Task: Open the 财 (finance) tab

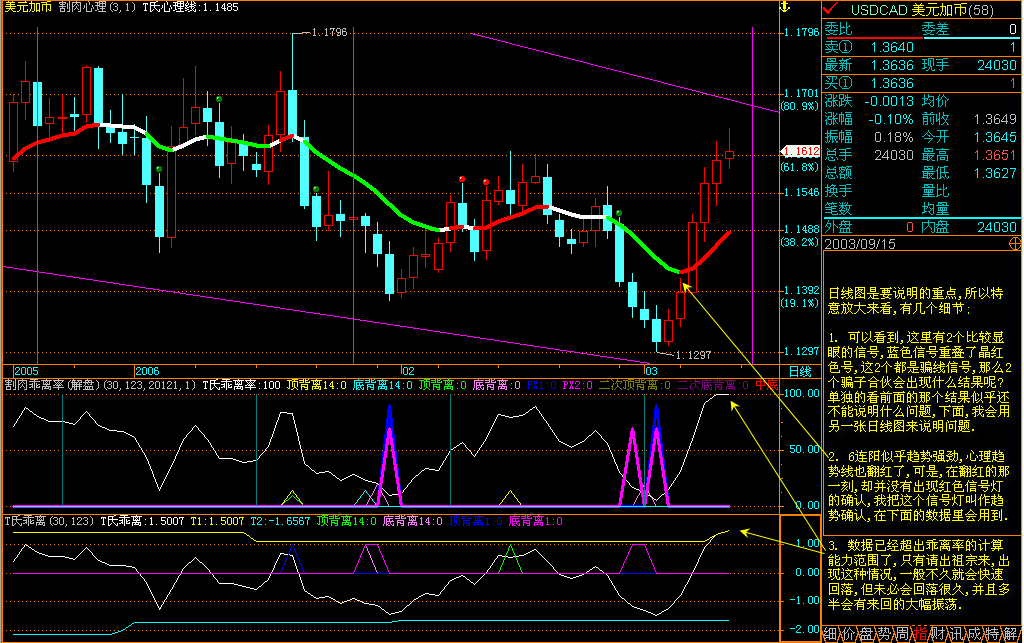Action: pos(939,633)
